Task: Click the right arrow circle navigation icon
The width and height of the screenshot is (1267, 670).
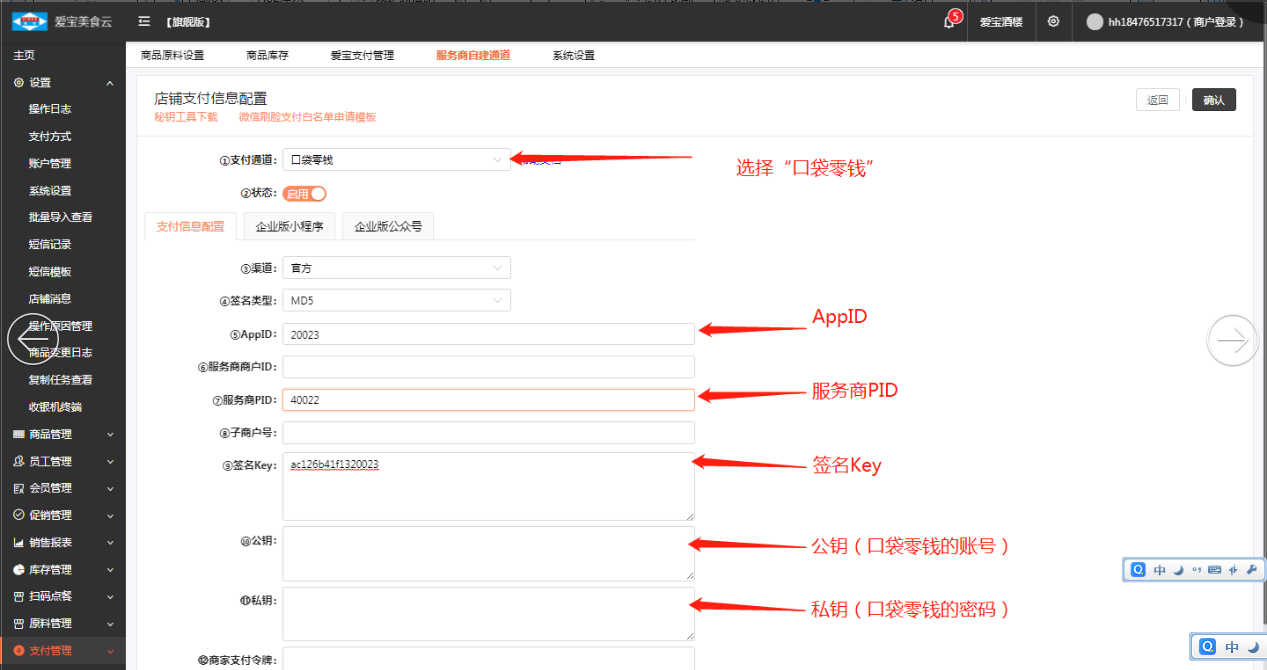Action: [1232, 340]
